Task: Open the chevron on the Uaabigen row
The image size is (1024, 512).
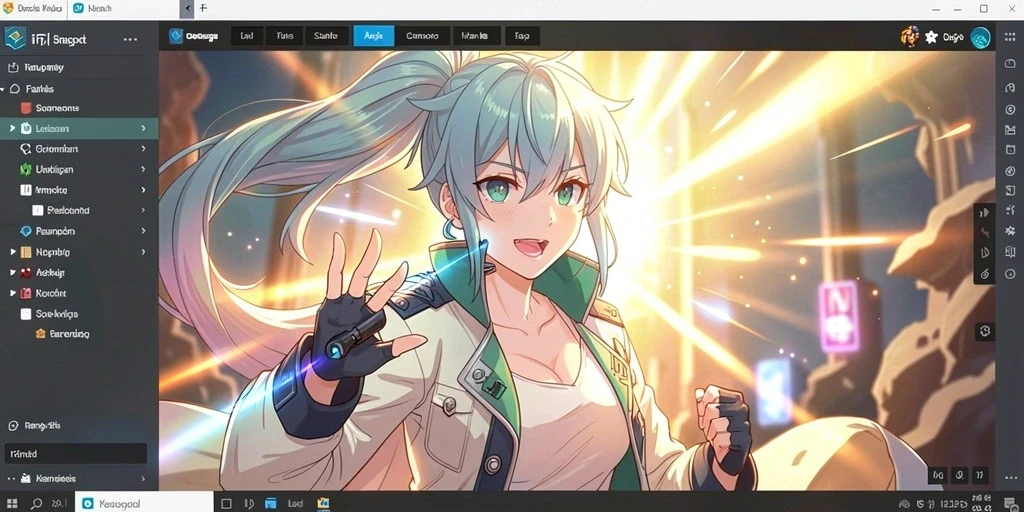Action: point(143,169)
